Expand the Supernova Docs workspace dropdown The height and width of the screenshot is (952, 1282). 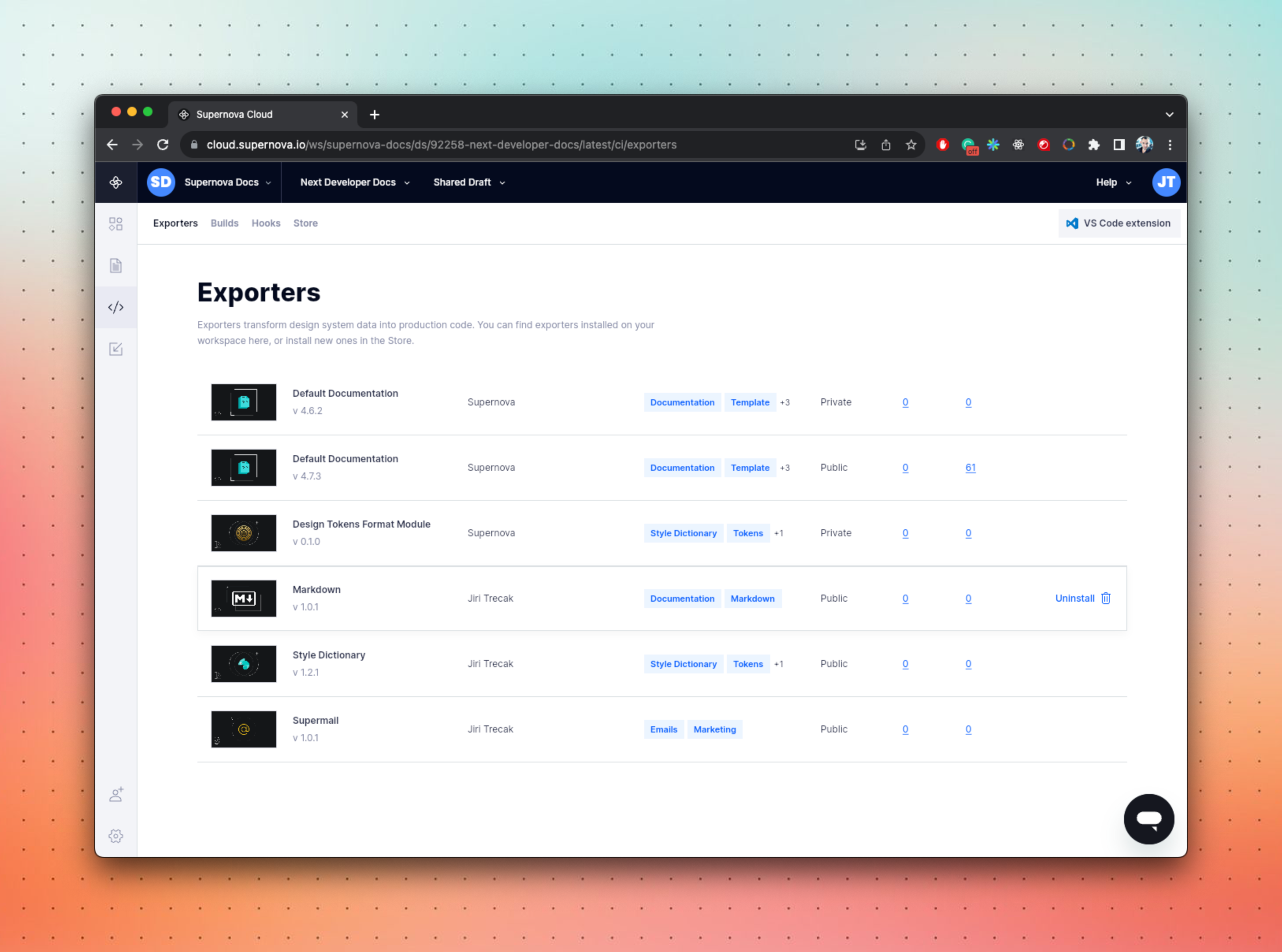click(x=228, y=182)
